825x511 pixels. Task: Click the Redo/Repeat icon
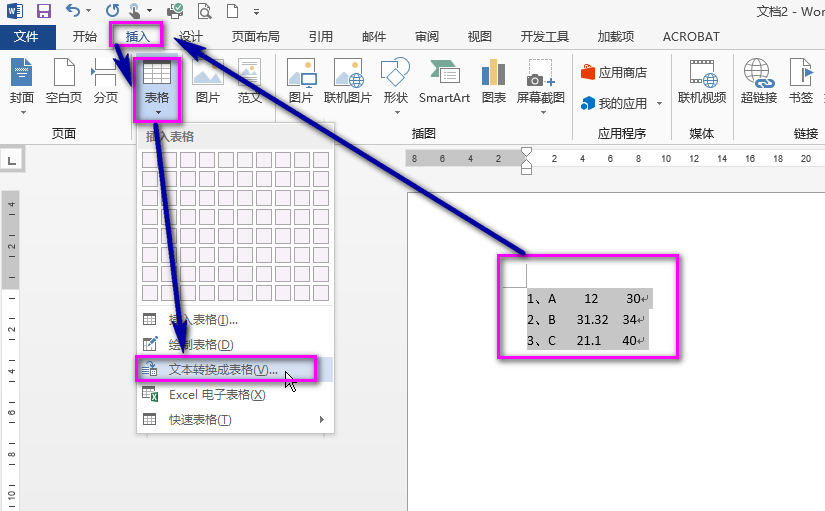click(112, 11)
